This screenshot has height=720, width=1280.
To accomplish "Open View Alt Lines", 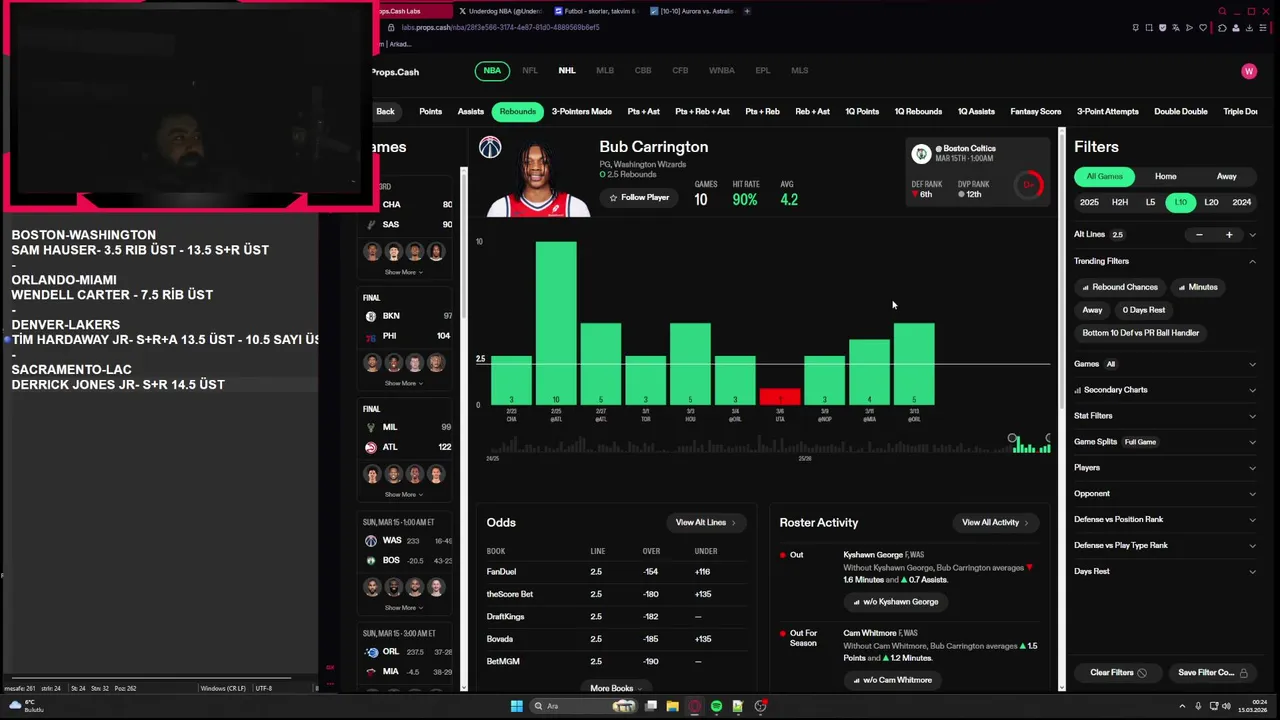I will [x=705, y=523].
